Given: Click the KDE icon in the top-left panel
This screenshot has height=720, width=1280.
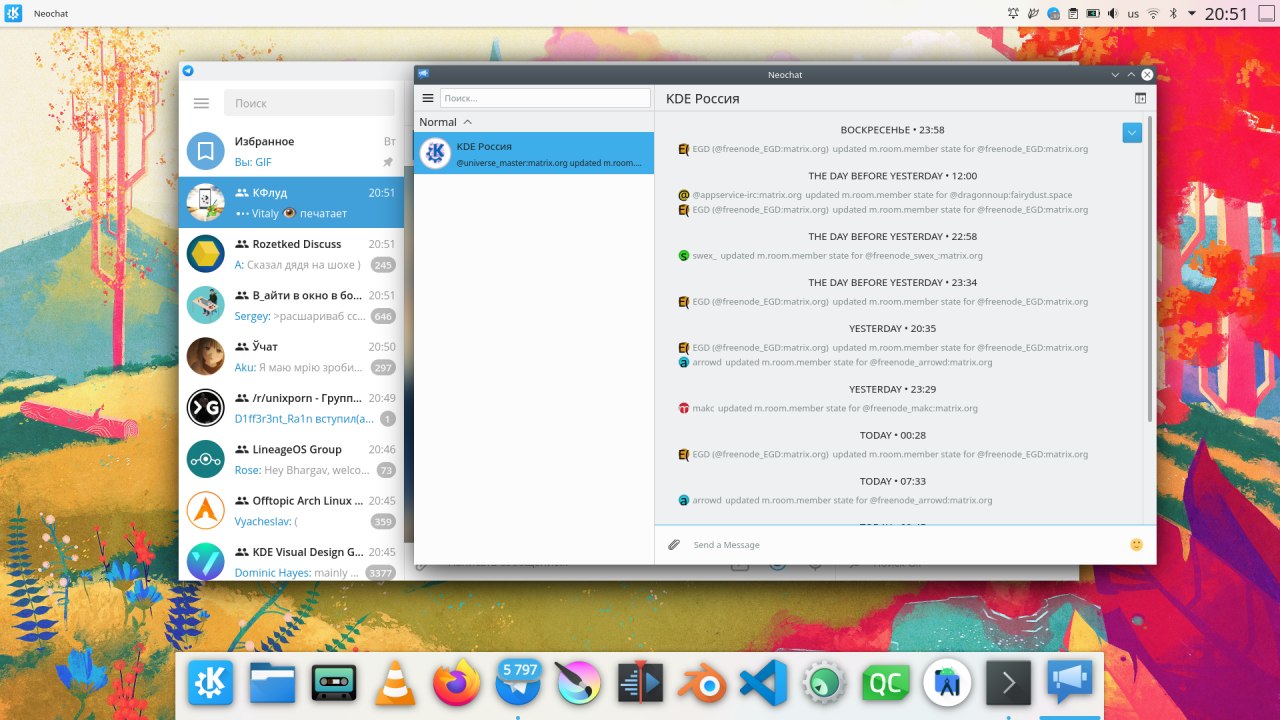Looking at the screenshot, I should (x=14, y=13).
